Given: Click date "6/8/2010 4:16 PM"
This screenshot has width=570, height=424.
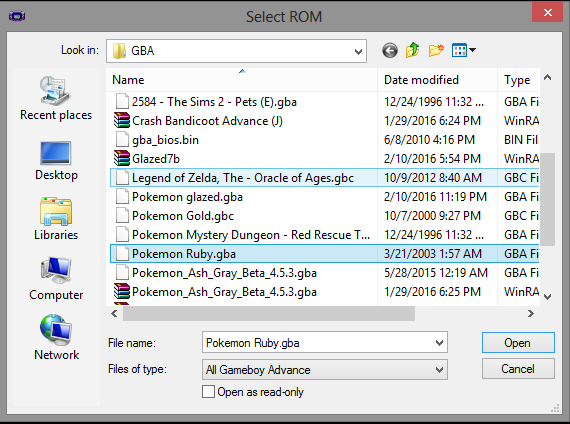Looking at the screenshot, I should coord(430,140).
